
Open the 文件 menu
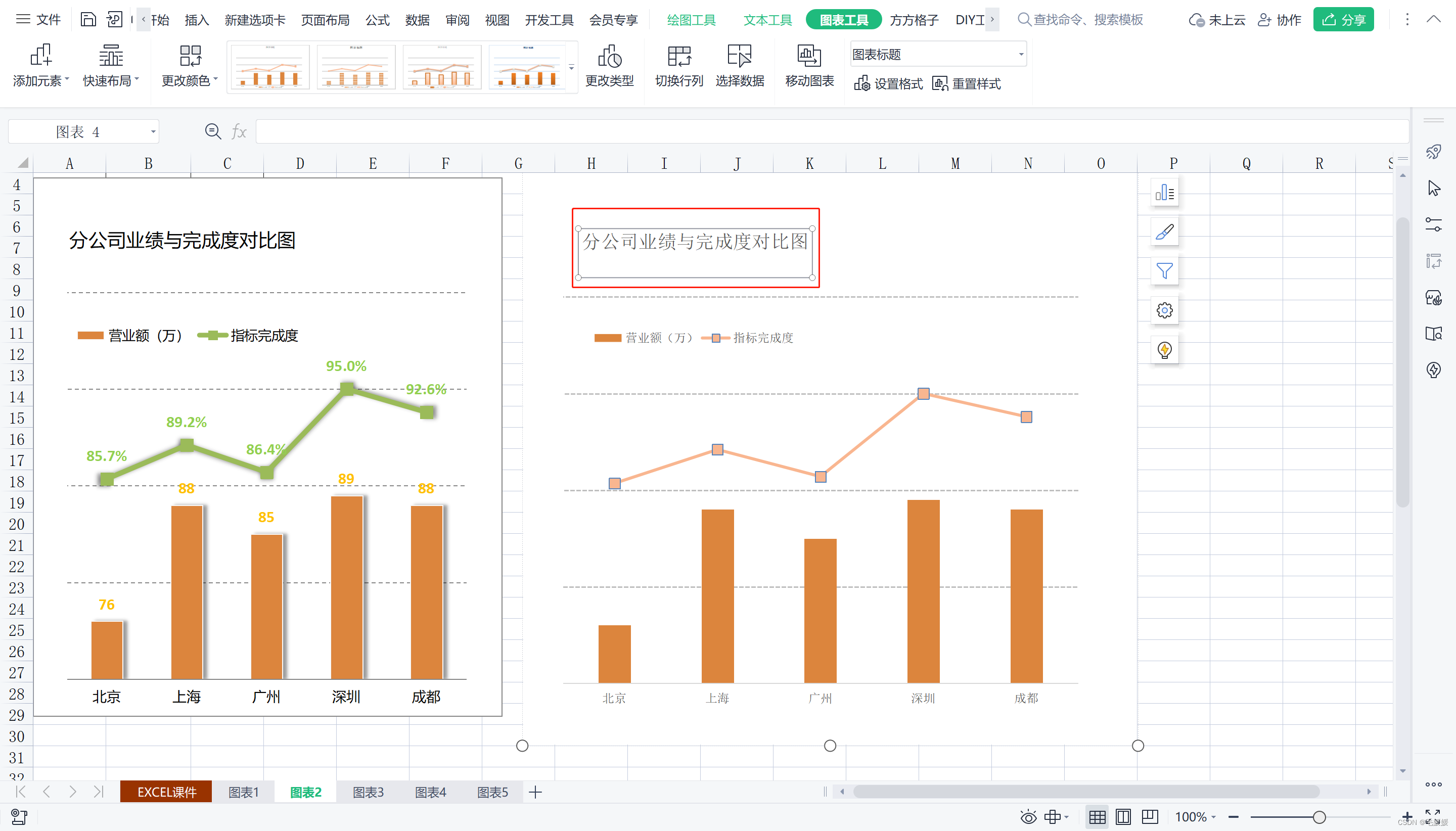pyautogui.click(x=38, y=20)
